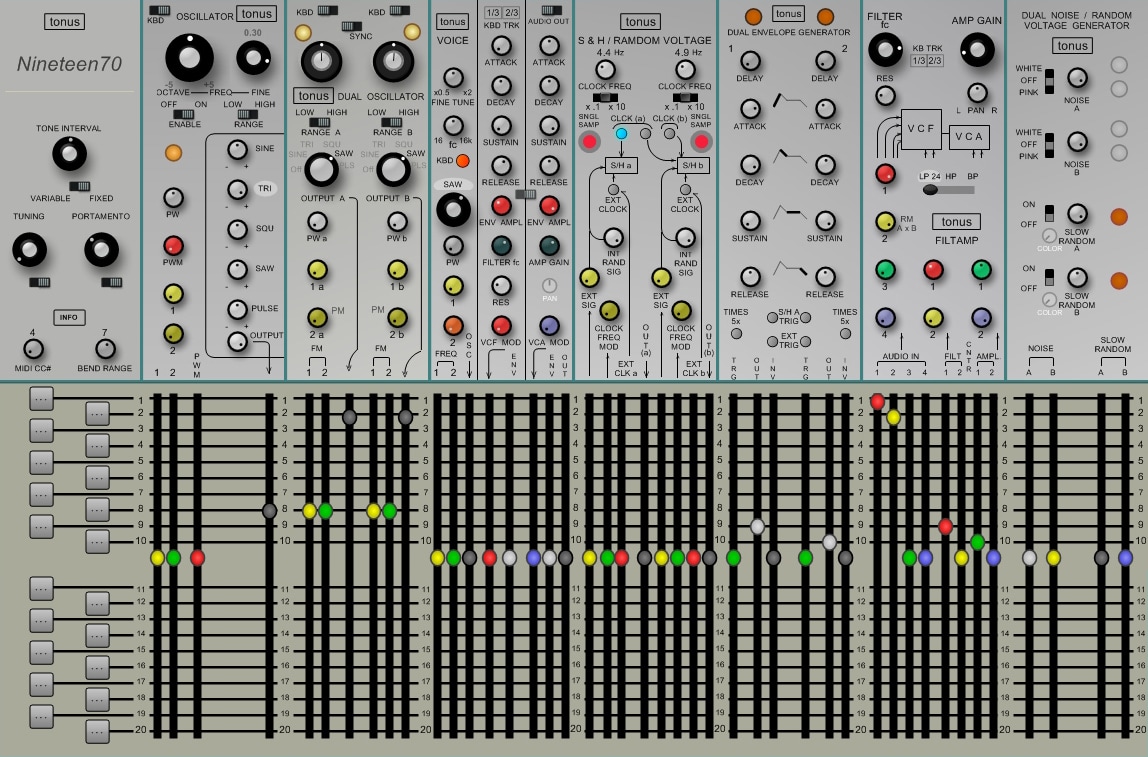Toggle the Variable/Fixed tone interval switch
The height and width of the screenshot is (757, 1148).
pyautogui.click(x=79, y=186)
